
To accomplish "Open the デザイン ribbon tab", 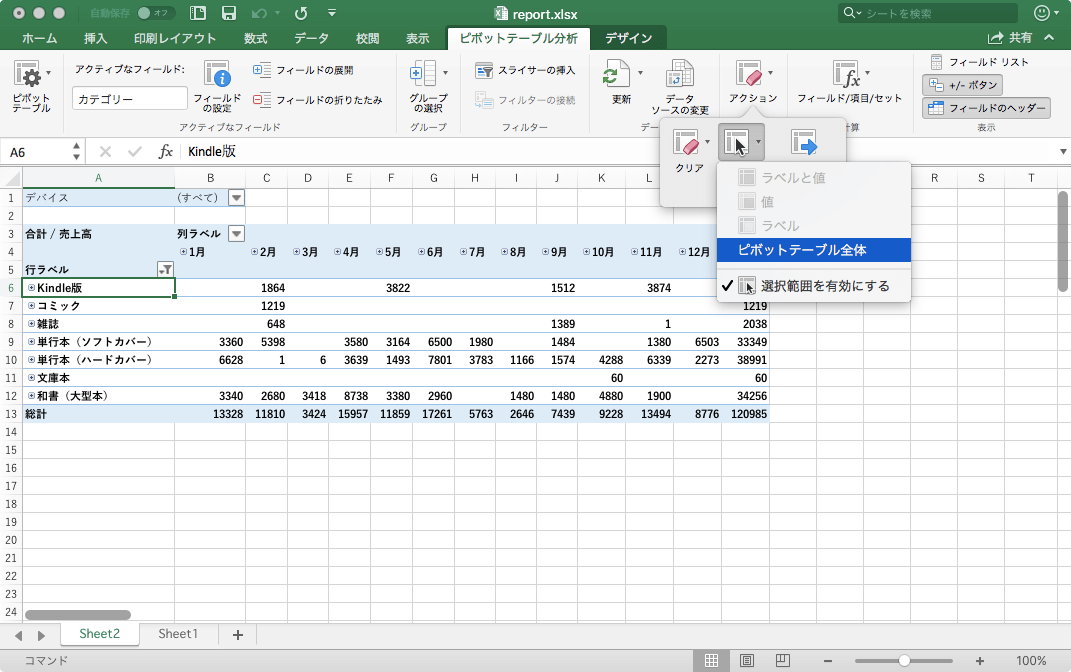I will [628, 38].
